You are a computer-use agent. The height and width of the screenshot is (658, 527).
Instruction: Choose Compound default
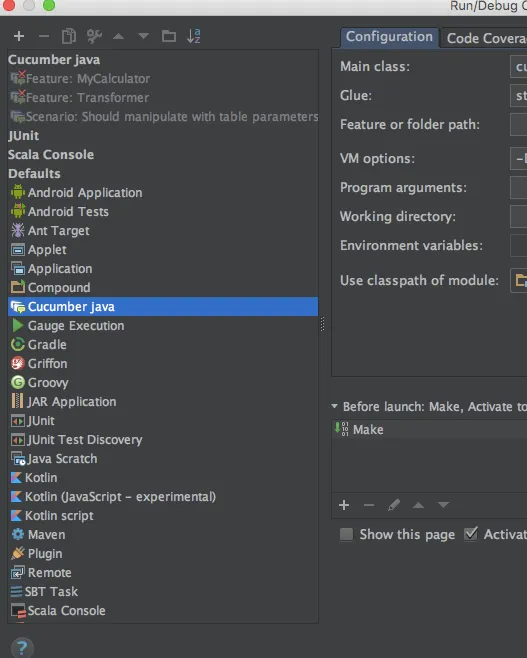point(163,287)
